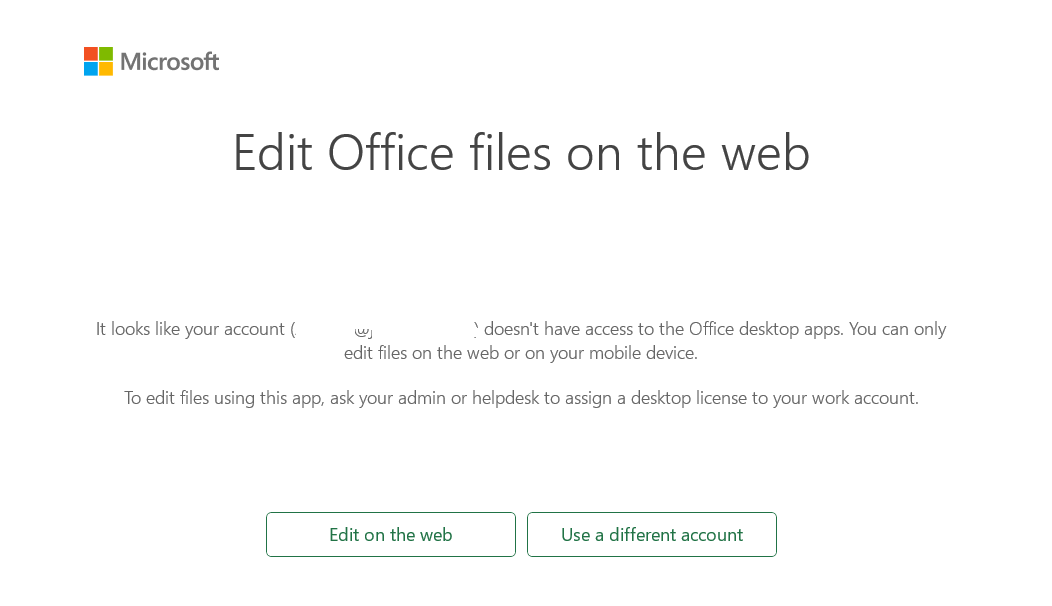Click the yellow square in Microsoft logo
The height and width of the screenshot is (606, 1052).
[x=106, y=69]
